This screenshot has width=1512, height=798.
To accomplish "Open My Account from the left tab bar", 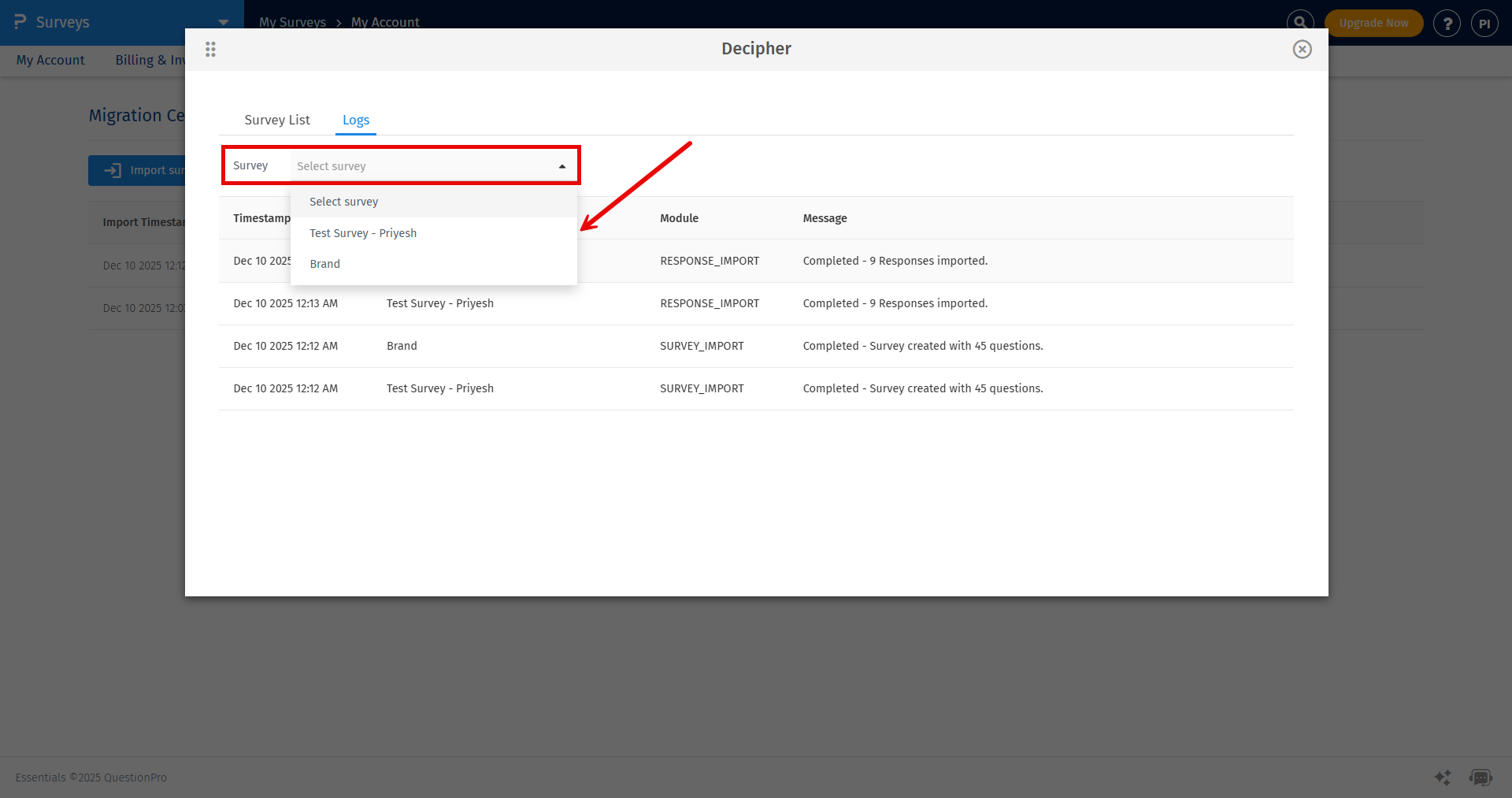I will (x=50, y=60).
